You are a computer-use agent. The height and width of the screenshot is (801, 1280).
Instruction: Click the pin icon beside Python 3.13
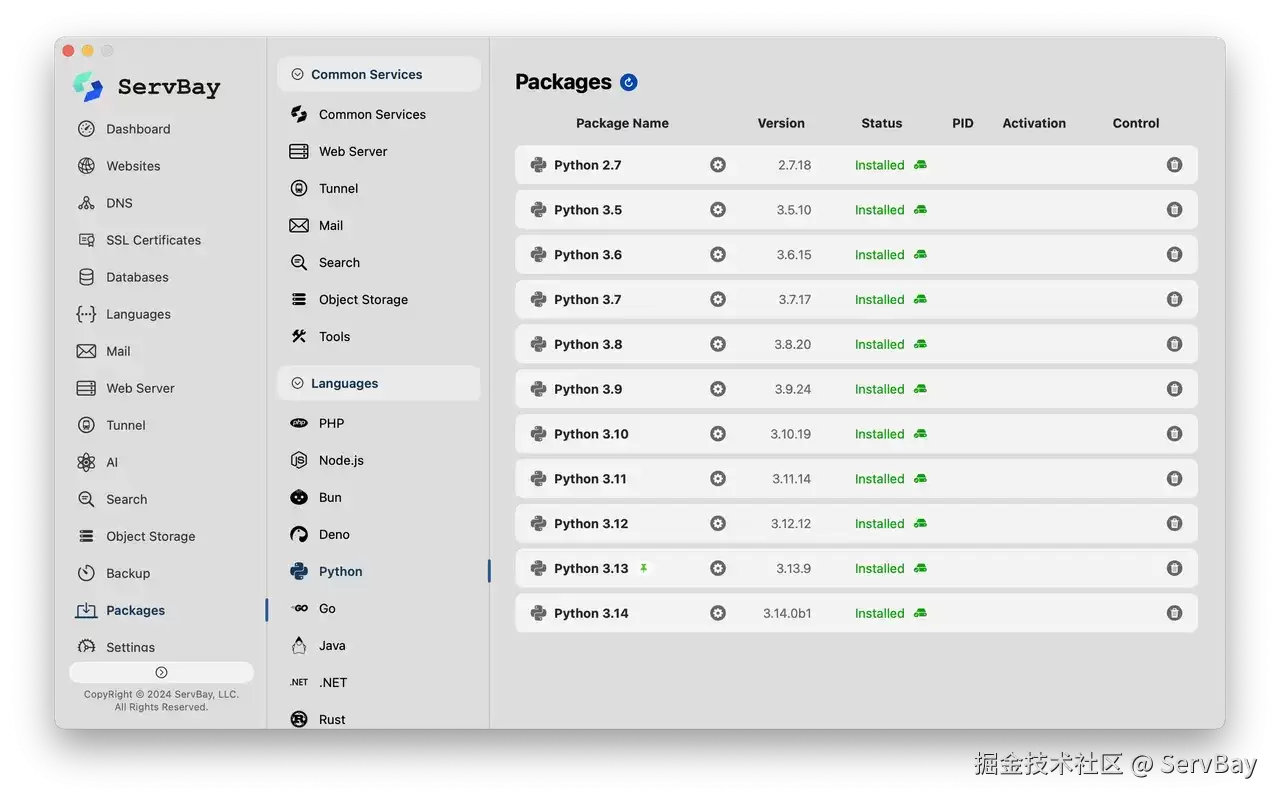[644, 568]
